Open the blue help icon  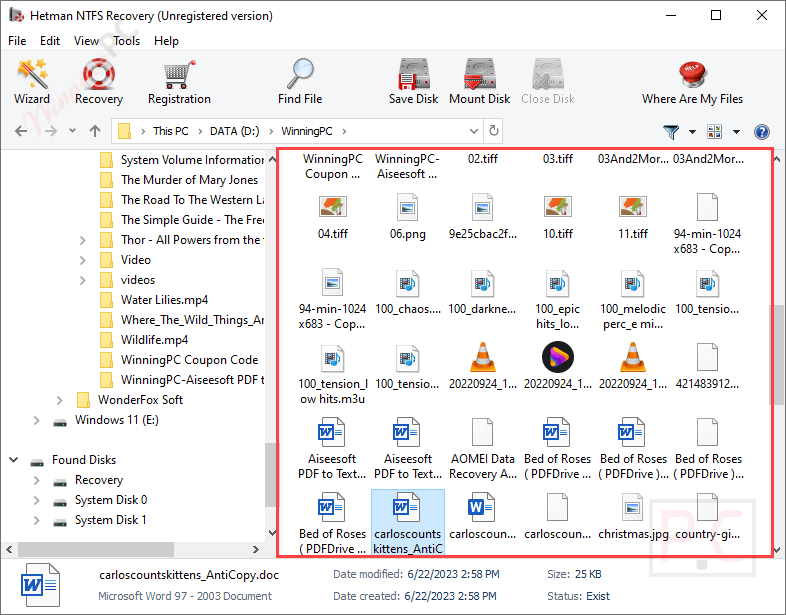pyautogui.click(x=761, y=132)
